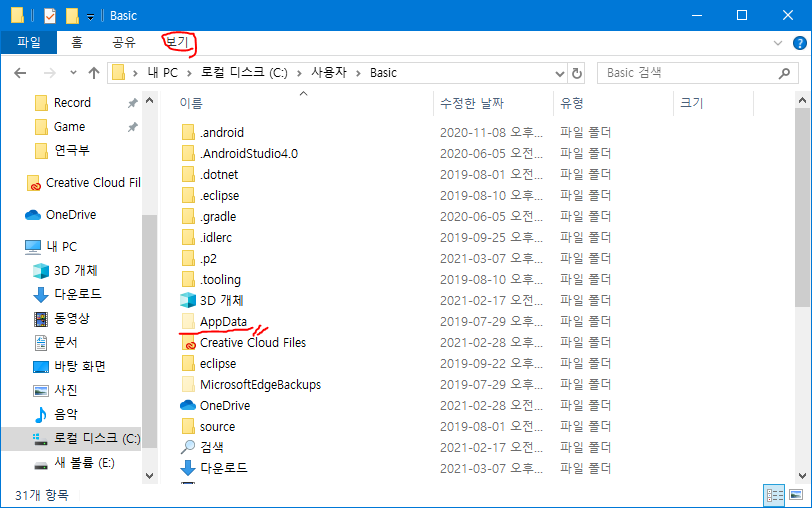The image size is (812, 508).
Task: Select 연극부 folder in navigation pane
Action: (71, 150)
